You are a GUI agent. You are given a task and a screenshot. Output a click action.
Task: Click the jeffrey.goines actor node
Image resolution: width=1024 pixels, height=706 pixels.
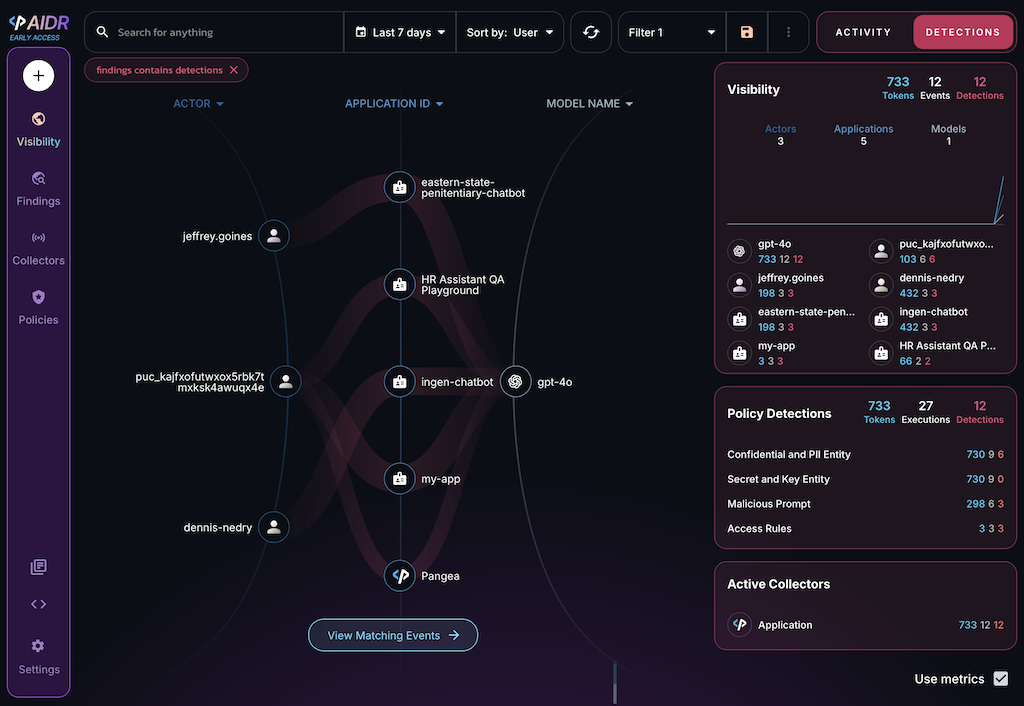[274, 236]
